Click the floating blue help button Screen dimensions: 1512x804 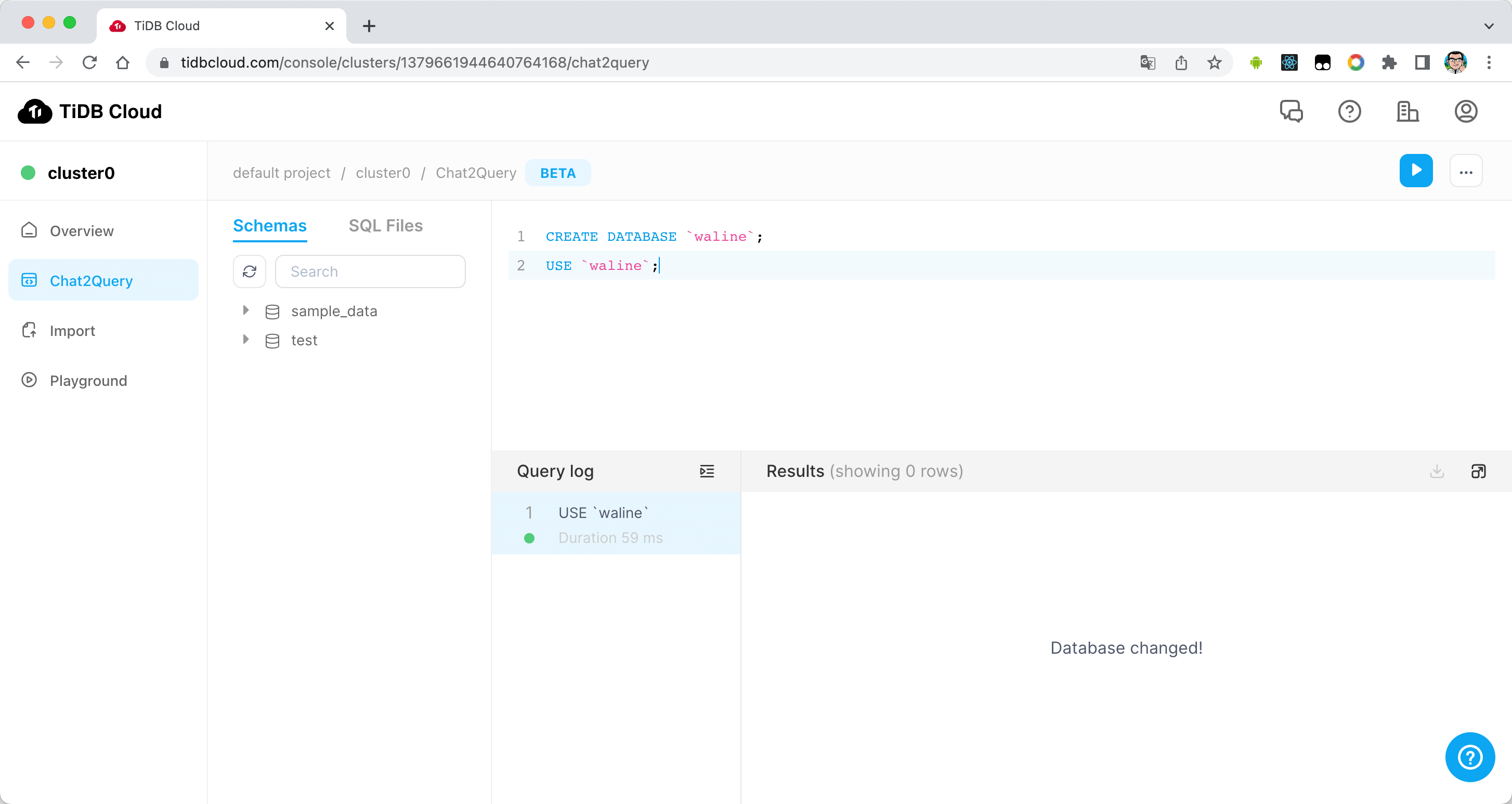[x=1469, y=757]
